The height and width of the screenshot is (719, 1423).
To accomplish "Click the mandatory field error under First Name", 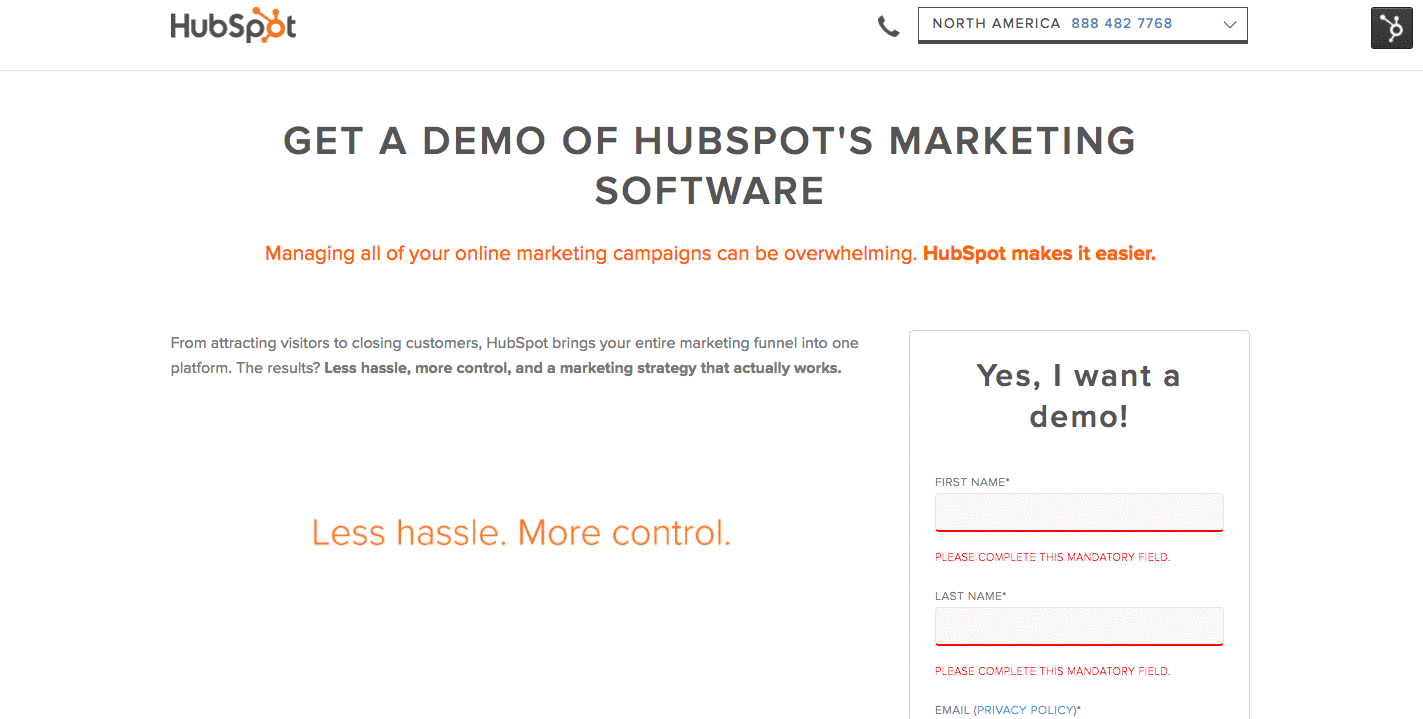I will (1052, 557).
